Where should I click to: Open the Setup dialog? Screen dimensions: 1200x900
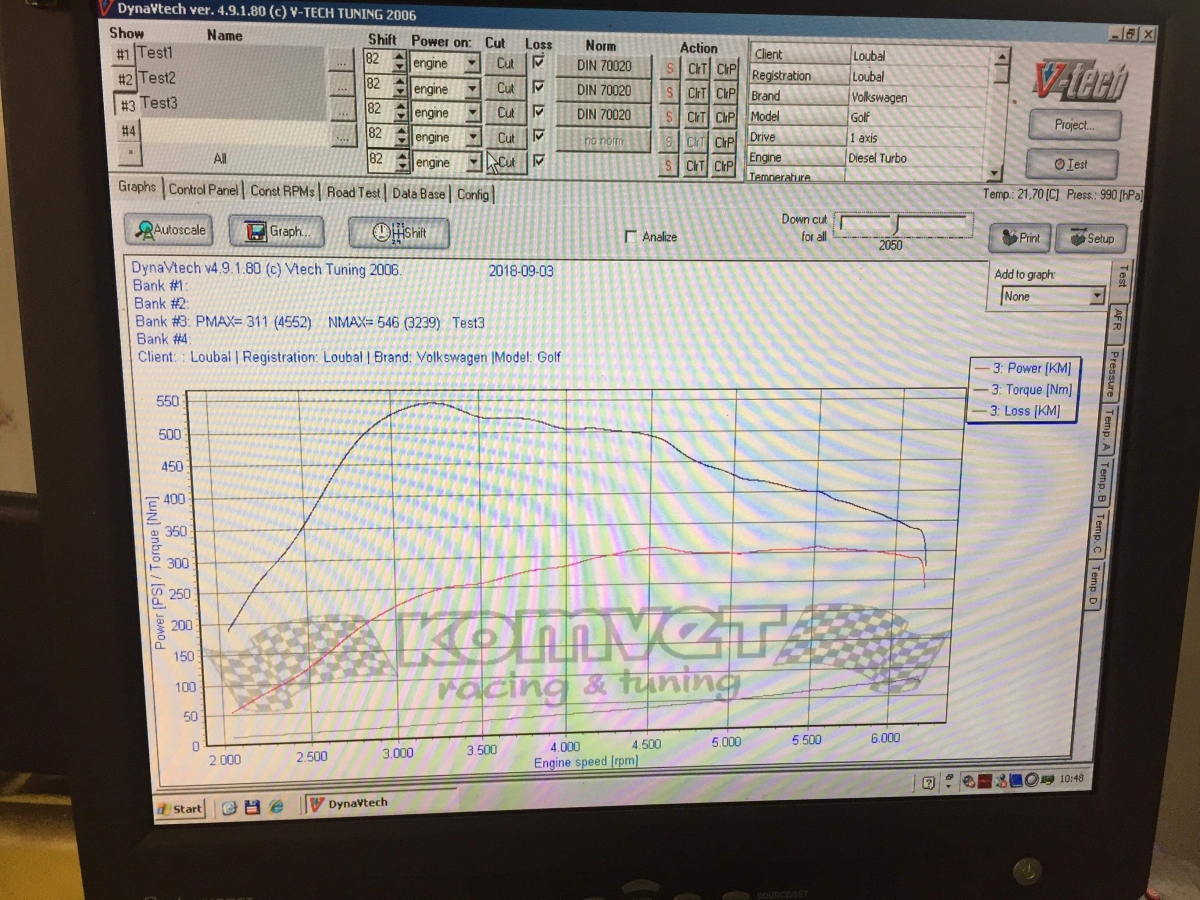pyautogui.click(x=1091, y=239)
